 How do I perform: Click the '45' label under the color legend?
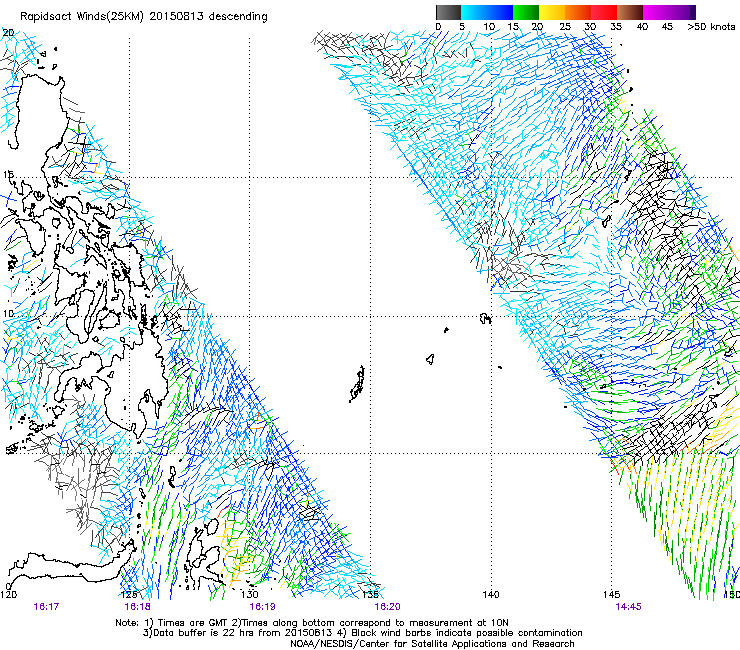pos(667,26)
